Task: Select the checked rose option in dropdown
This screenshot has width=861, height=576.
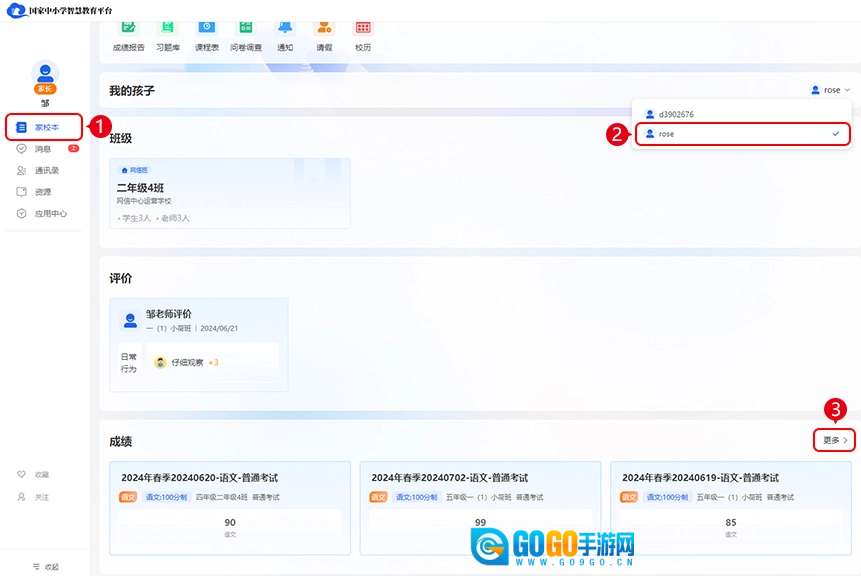Action: coord(742,133)
